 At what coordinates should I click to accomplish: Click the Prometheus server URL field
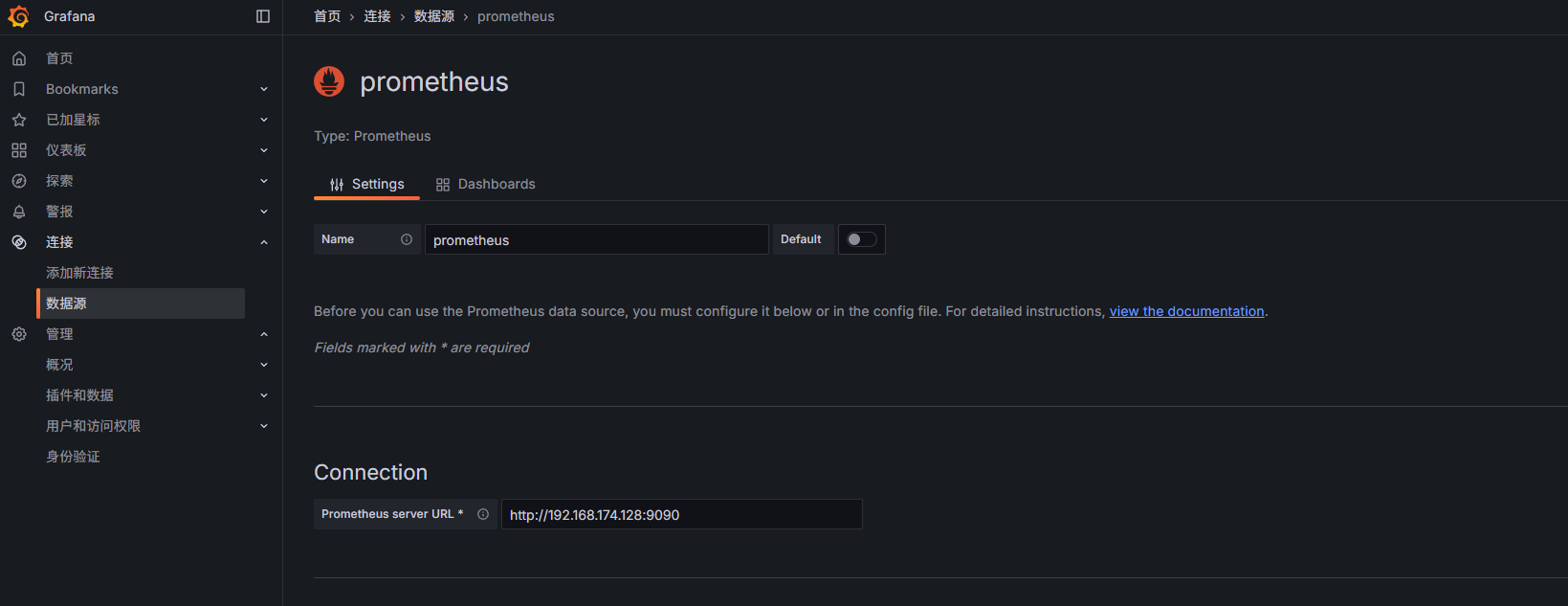coord(681,514)
